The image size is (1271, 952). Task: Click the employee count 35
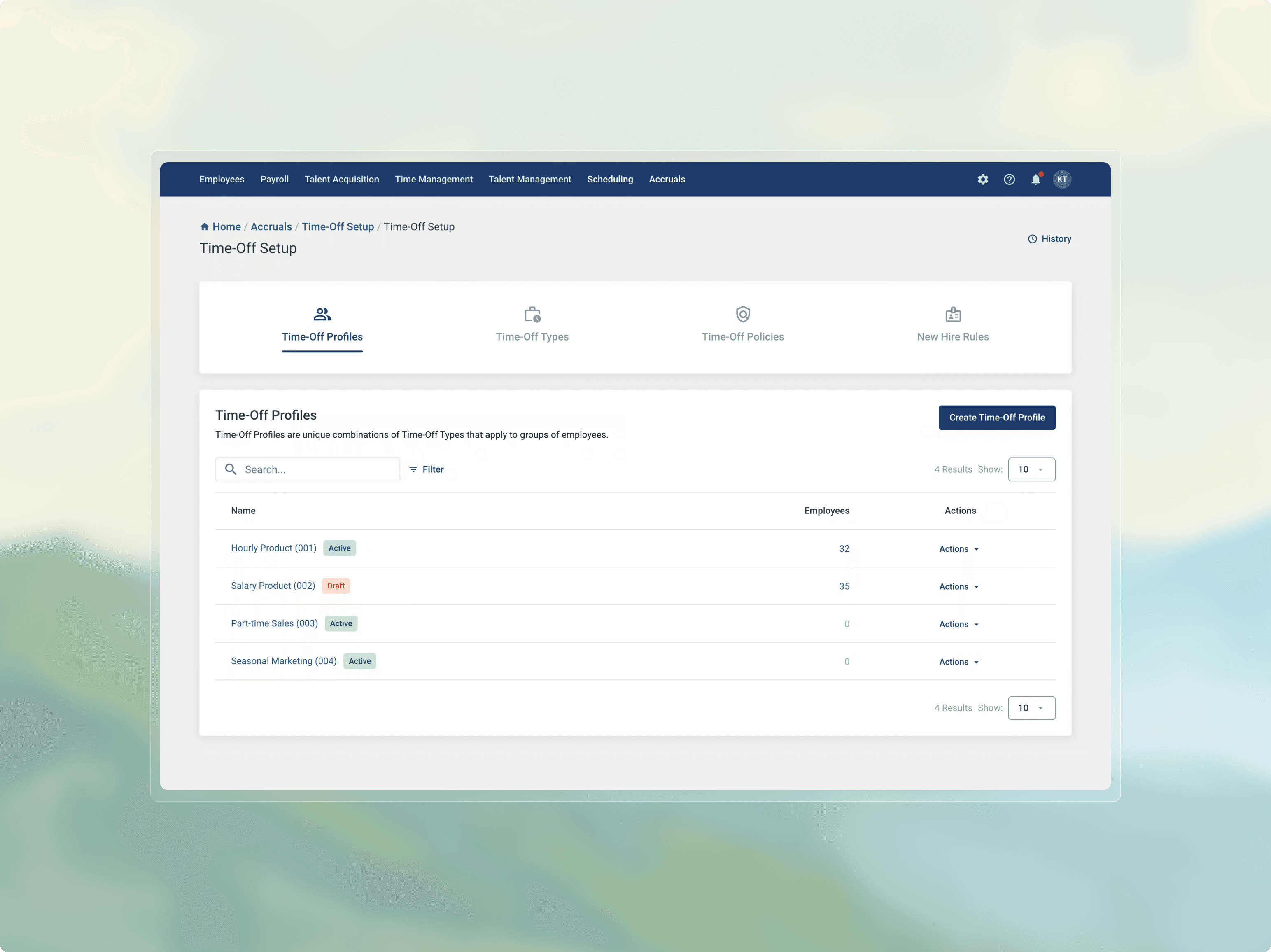point(844,587)
